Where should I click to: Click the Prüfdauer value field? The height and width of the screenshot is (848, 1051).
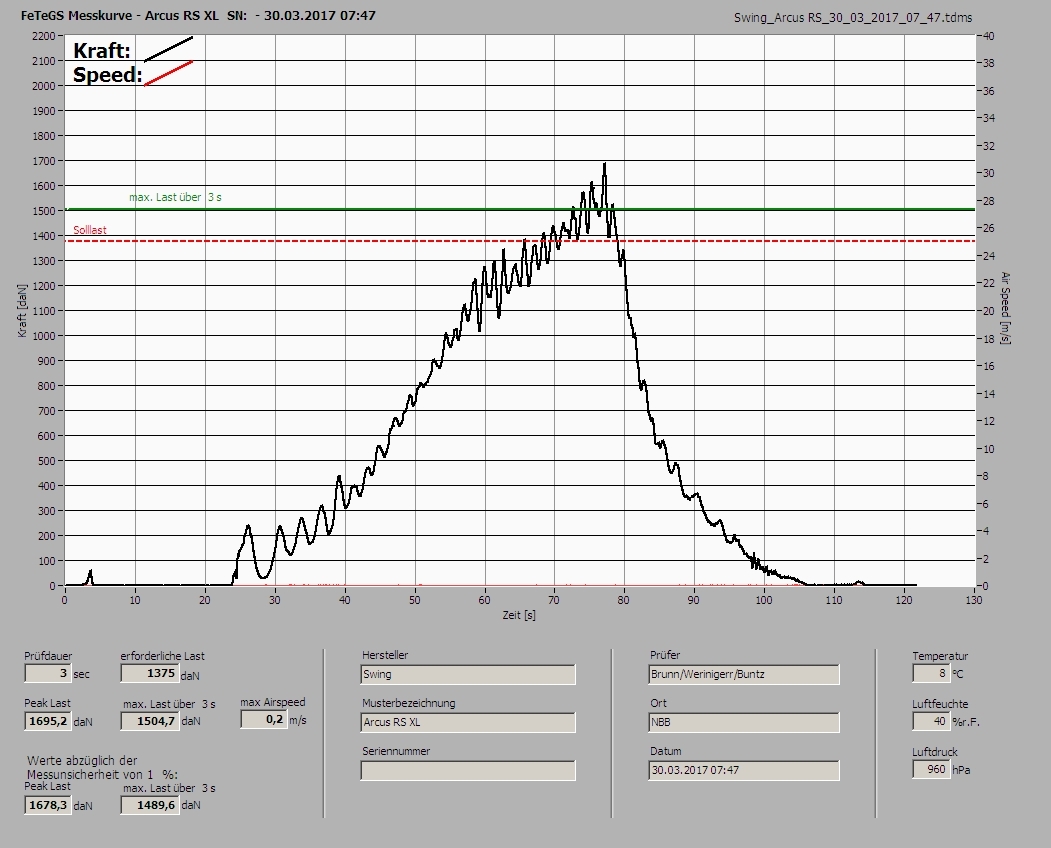click(x=48, y=673)
